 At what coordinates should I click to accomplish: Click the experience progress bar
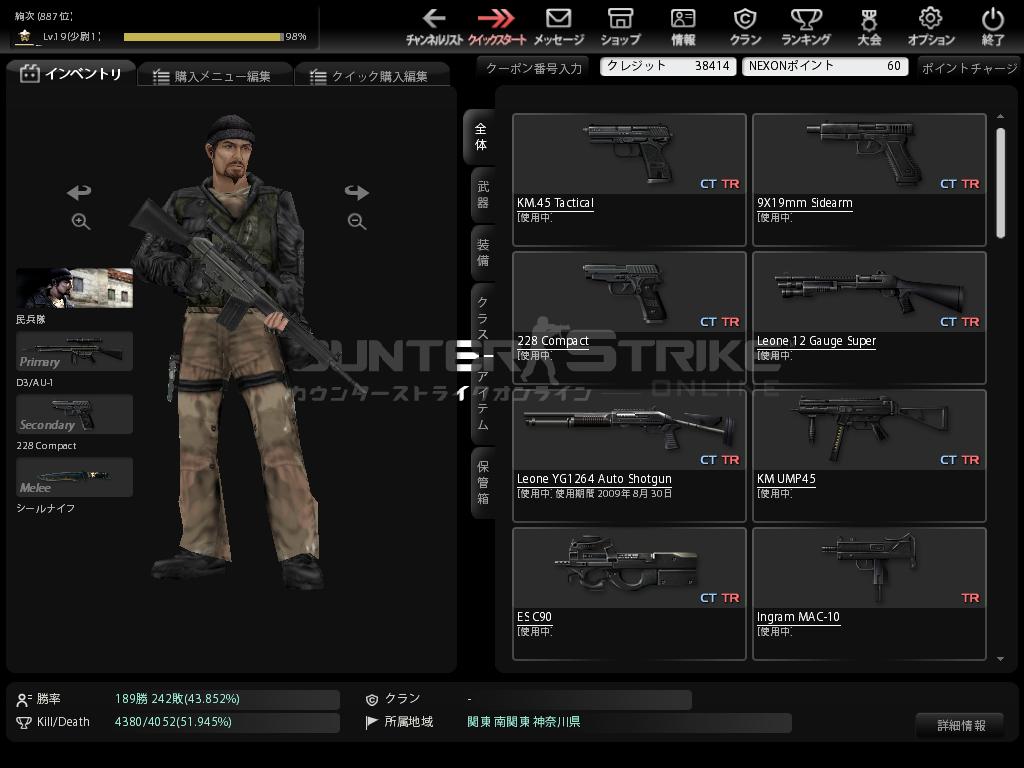tap(204, 37)
